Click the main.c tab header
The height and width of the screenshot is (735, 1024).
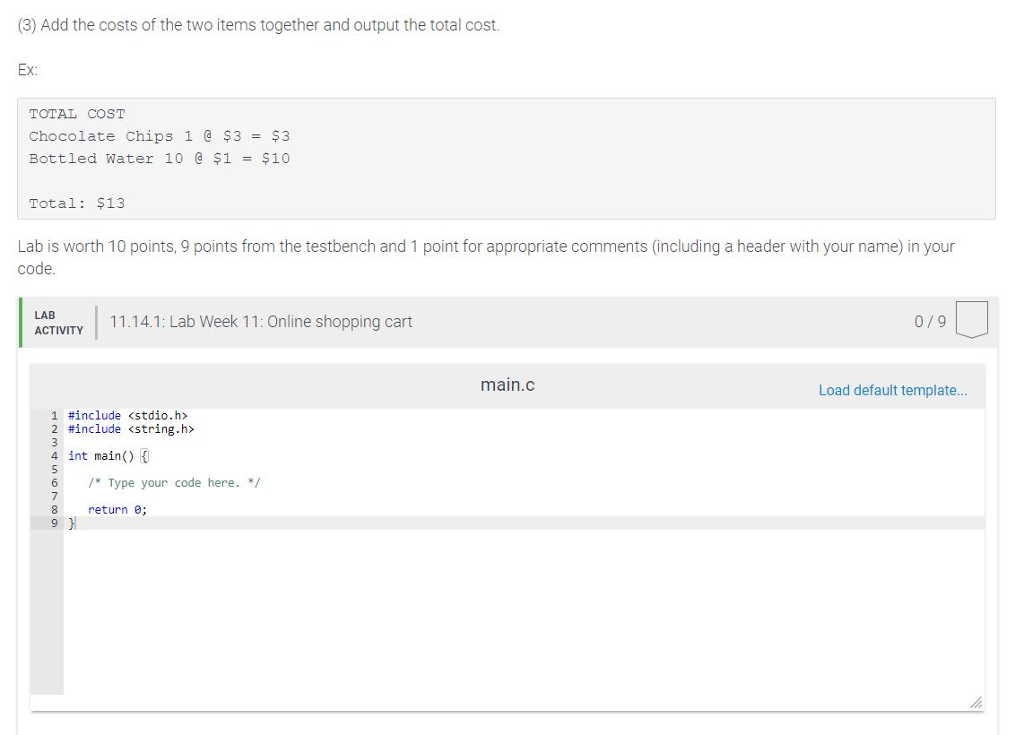507,383
